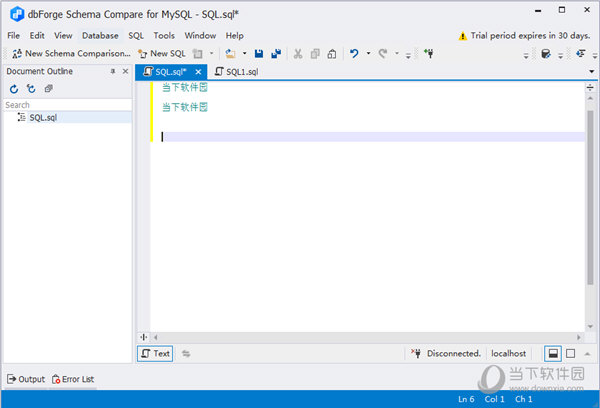Click the trial period expiration notice
Image resolution: width=600 pixels, height=408 pixels.
pyautogui.click(x=524, y=36)
